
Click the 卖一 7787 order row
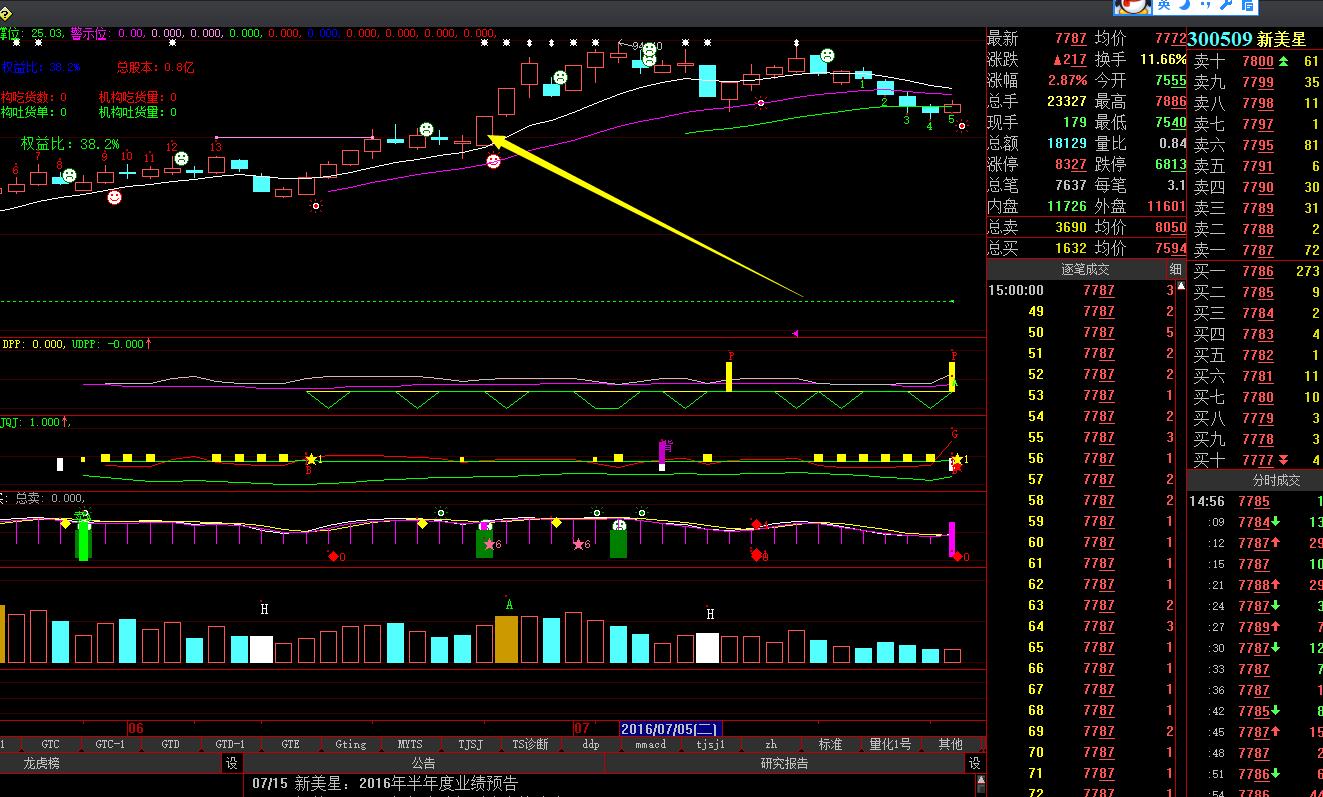tap(1255, 250)
